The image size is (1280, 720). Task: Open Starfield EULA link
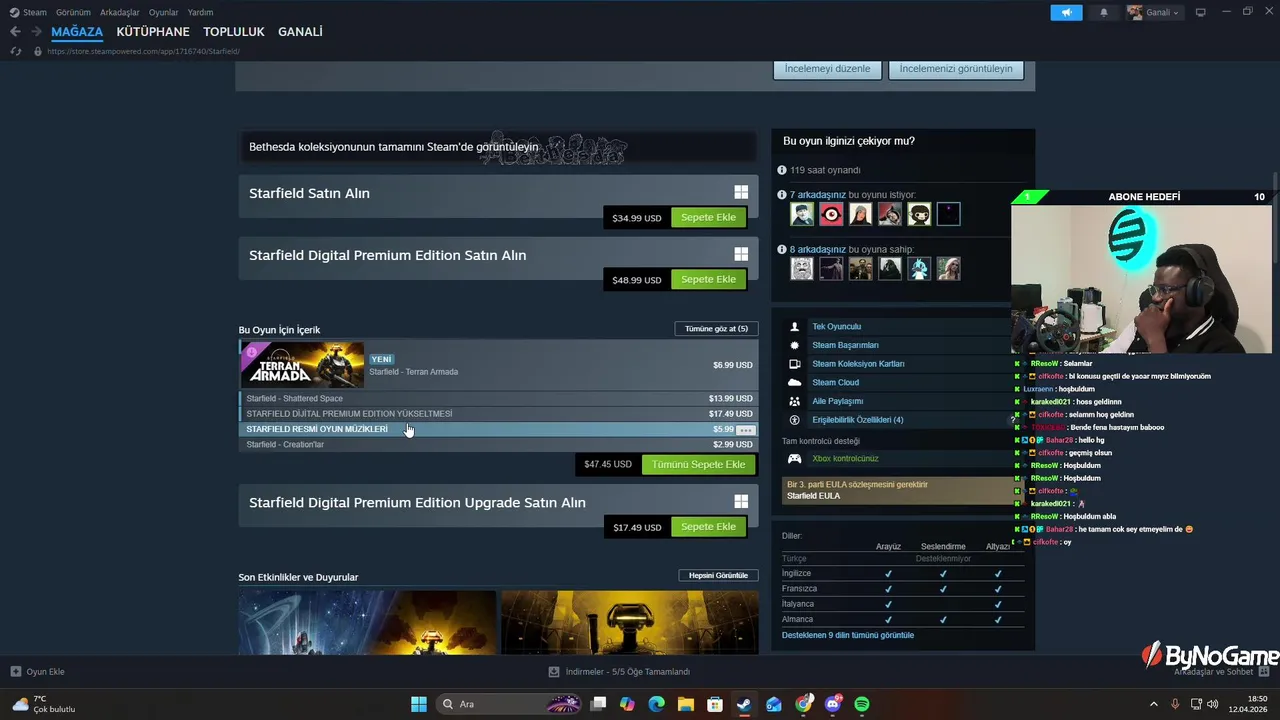(813, 496)
